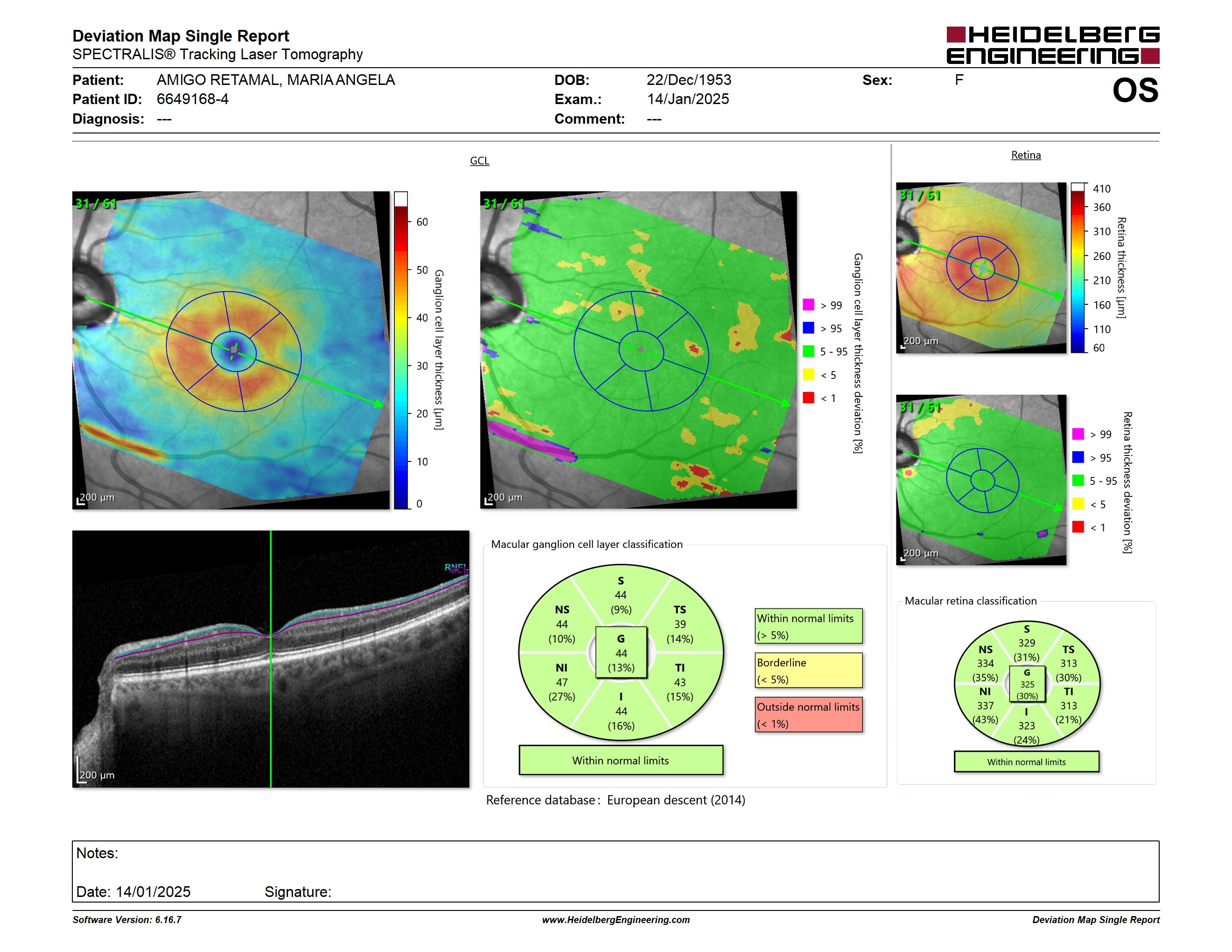1232x952 pixels.
Task: Select retina sector NI 337 (43%)
Action: coord(985,706)
